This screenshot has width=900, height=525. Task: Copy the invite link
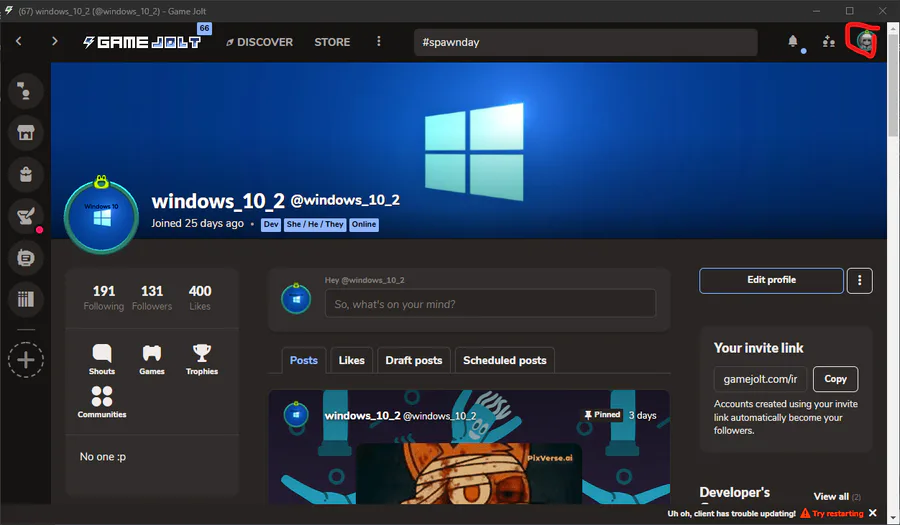click(835, 379)
